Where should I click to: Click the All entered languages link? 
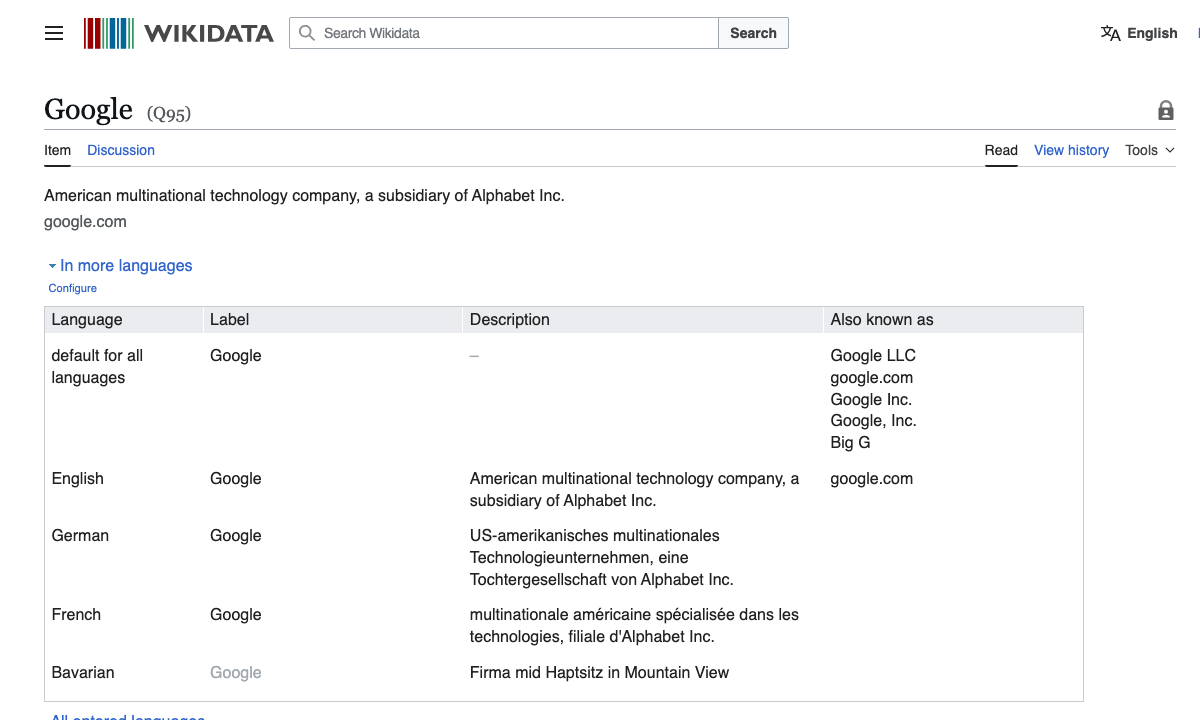(x=128, y=716)
